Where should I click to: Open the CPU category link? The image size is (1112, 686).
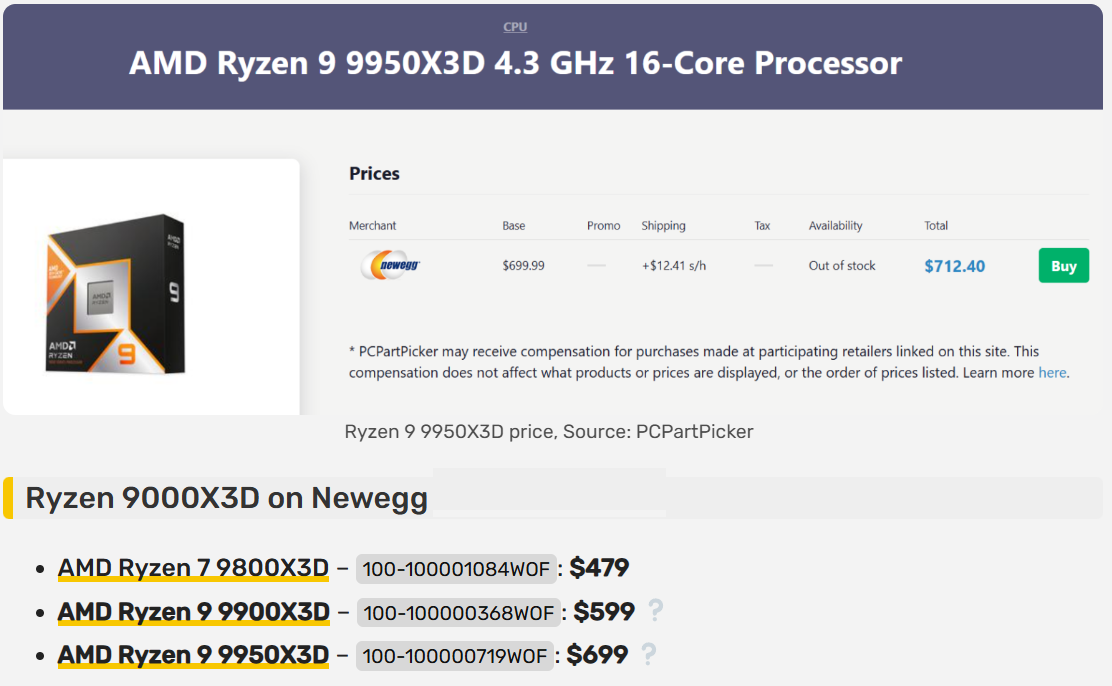pos(515,27)
